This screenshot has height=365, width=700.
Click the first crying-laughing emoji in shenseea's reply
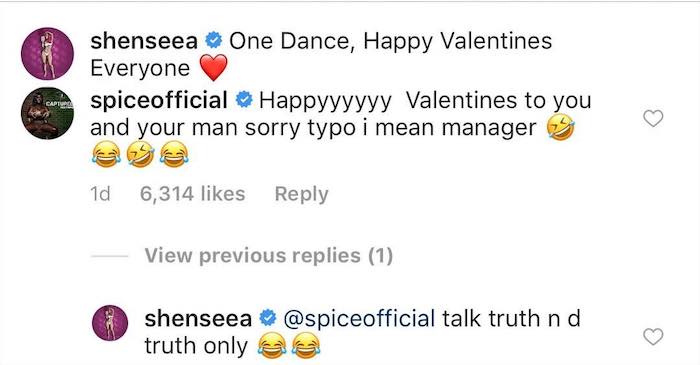click(272, 346)
